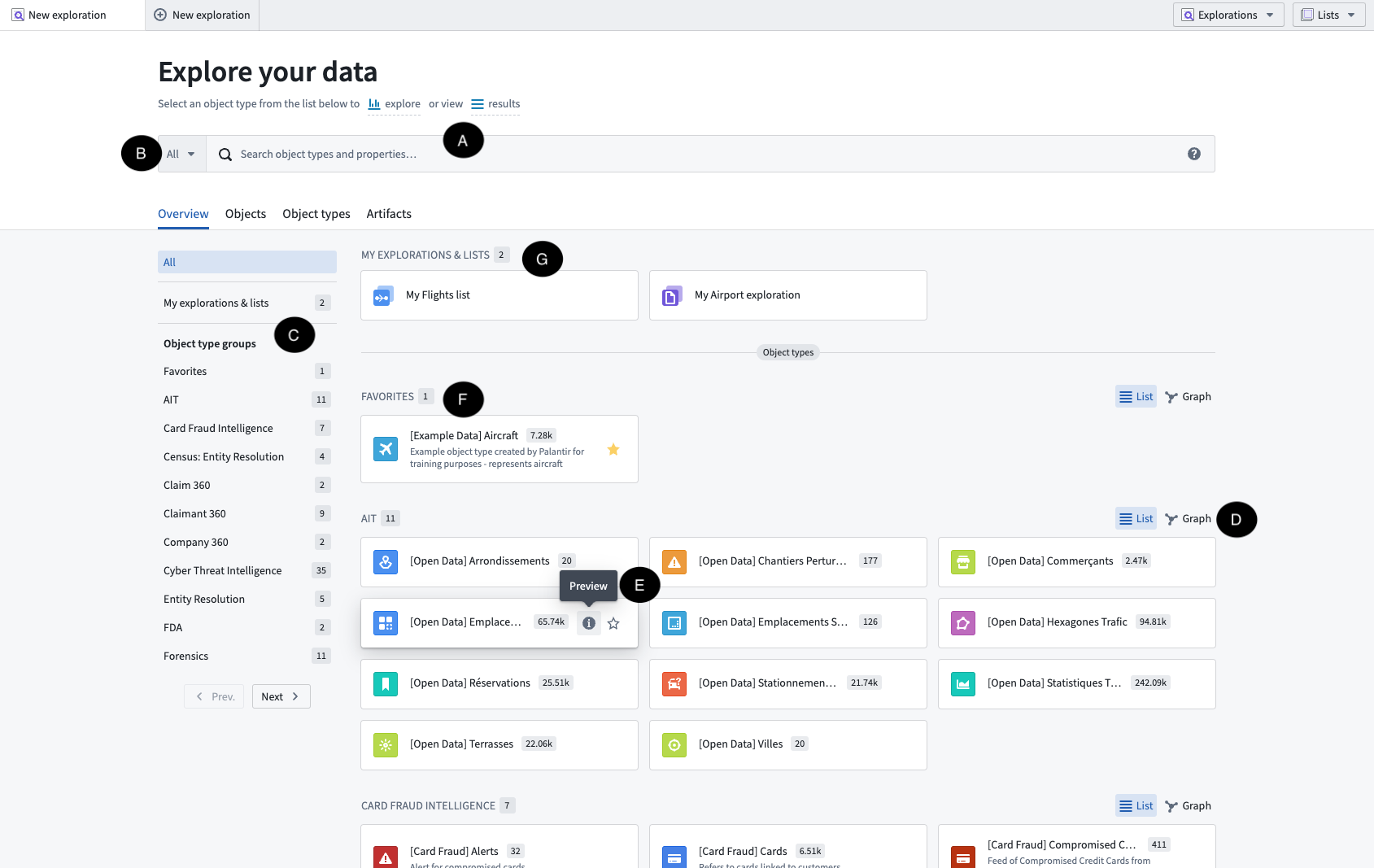The height and width of the screenshot is (868, 1374).
Task: Click the Aircraft object type plane icon
Action: (x=386, y=449)
